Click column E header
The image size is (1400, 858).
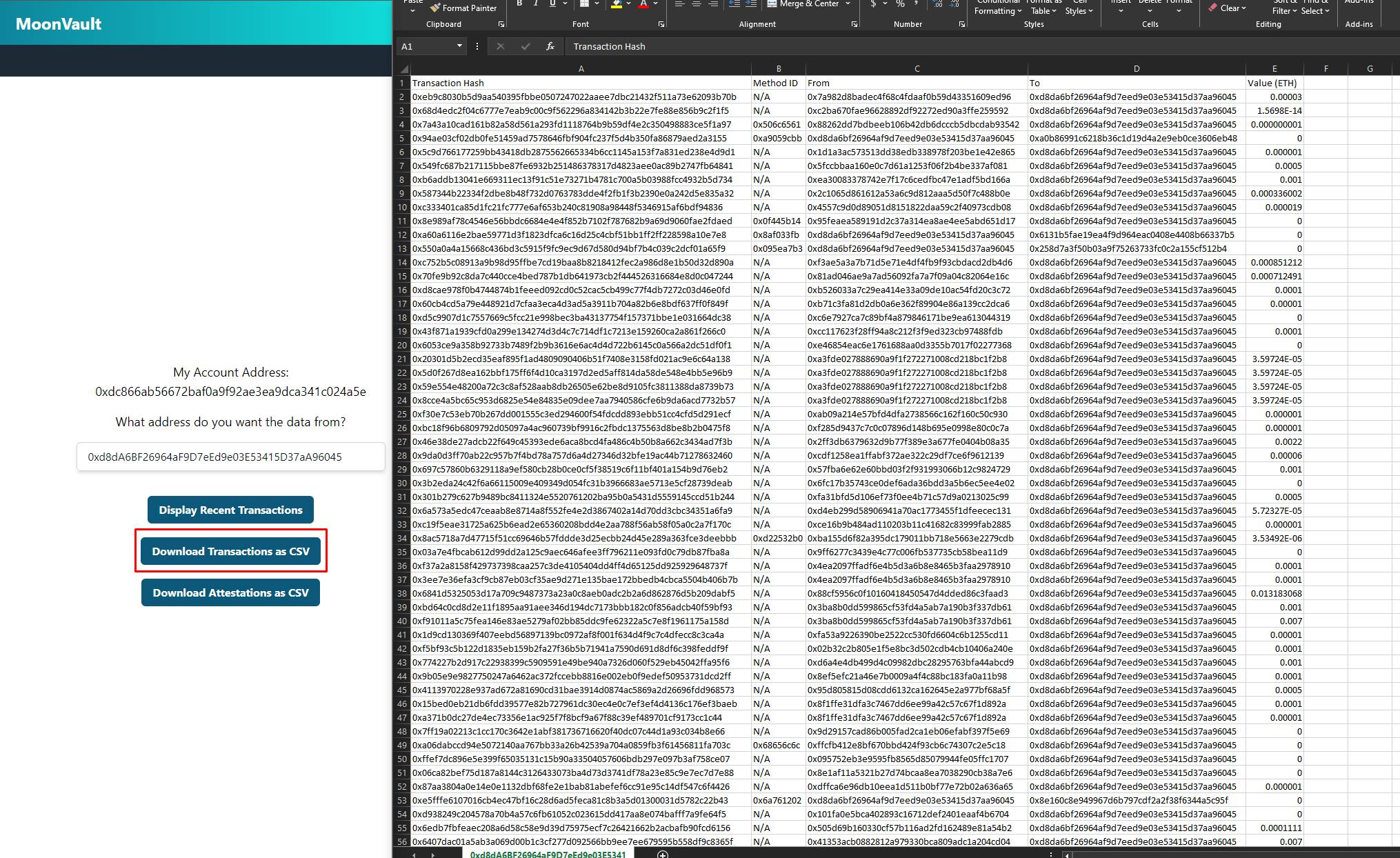coord(1274,68)
